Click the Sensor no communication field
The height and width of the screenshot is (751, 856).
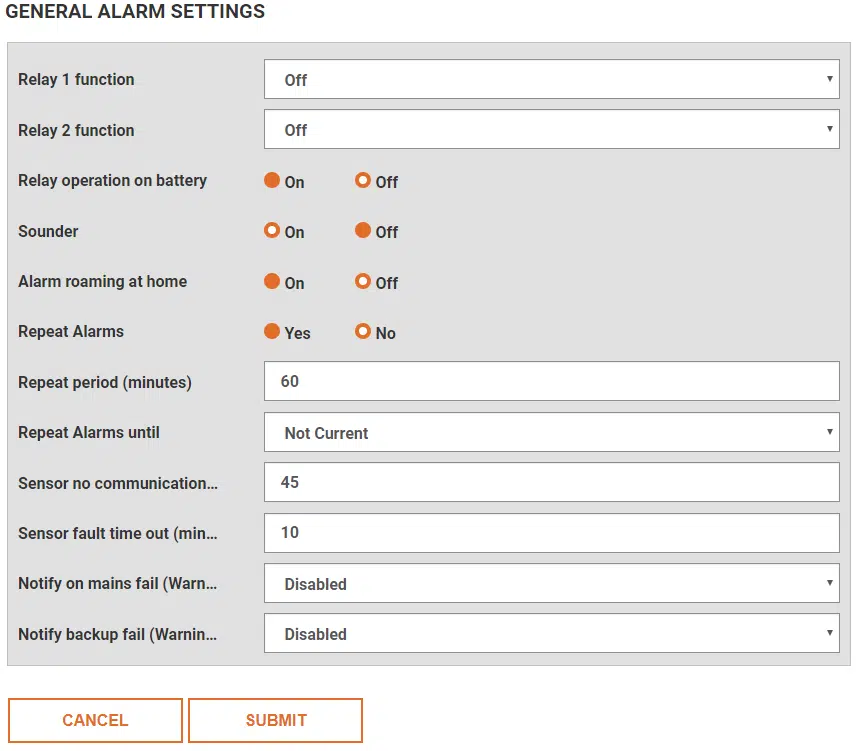(551, 482)
